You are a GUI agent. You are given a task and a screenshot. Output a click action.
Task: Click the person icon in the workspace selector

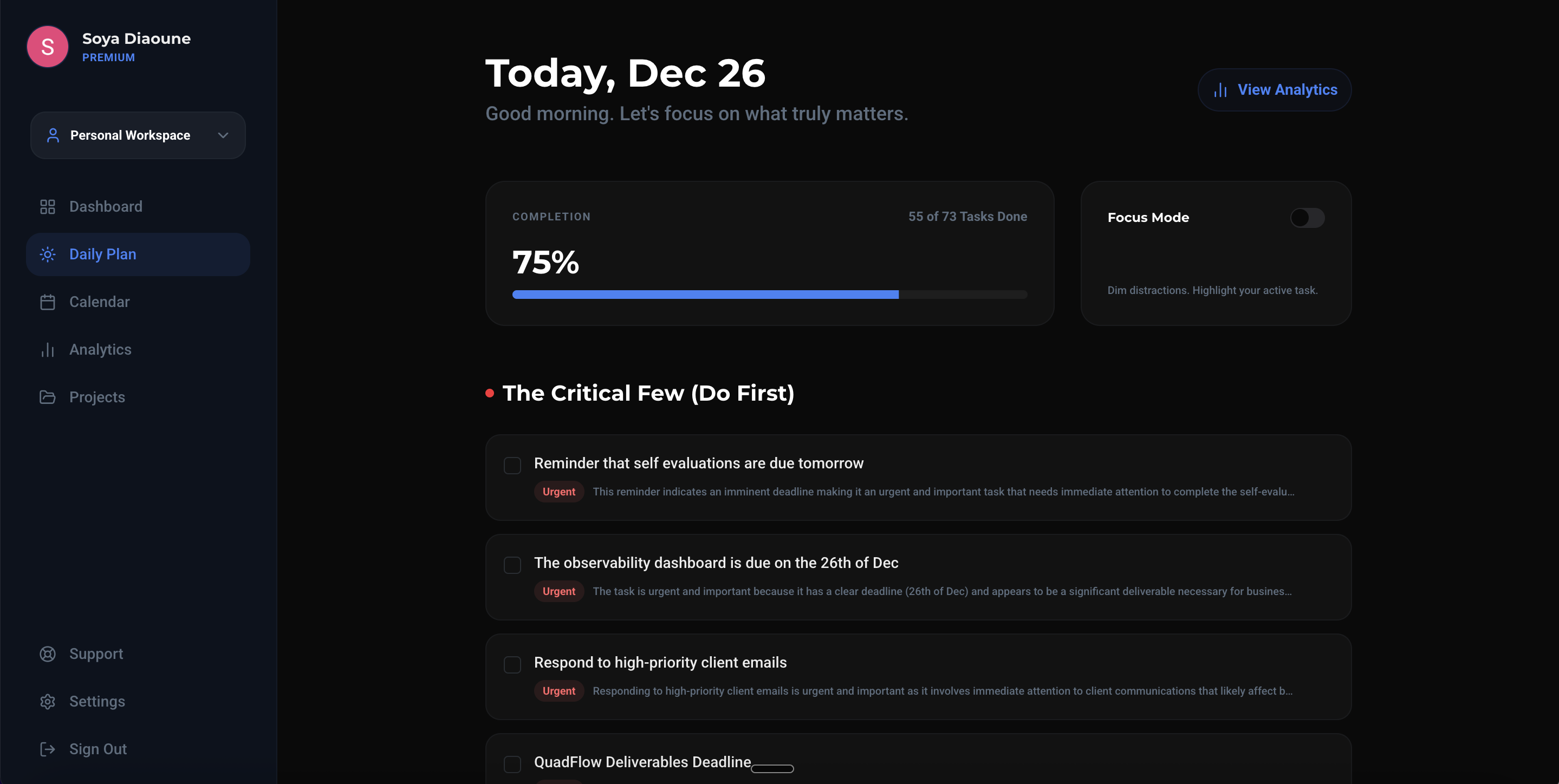click(x=53, y=135)
